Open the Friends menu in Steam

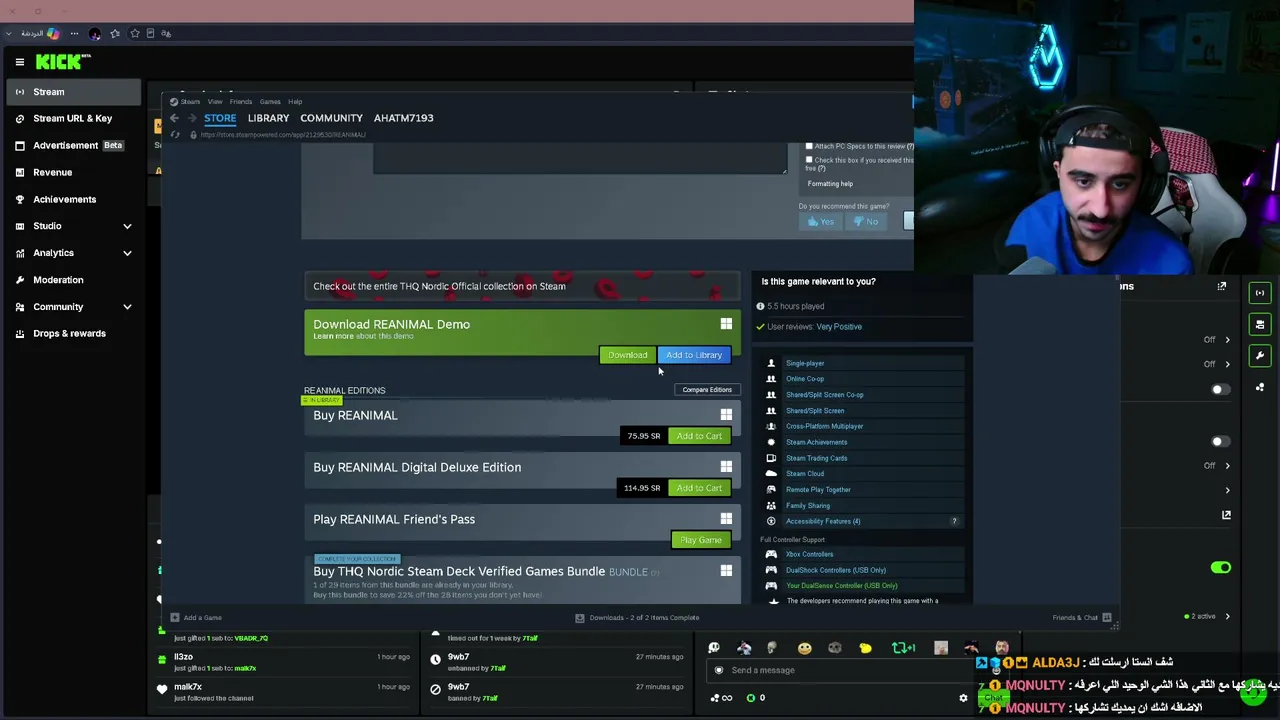241,102
